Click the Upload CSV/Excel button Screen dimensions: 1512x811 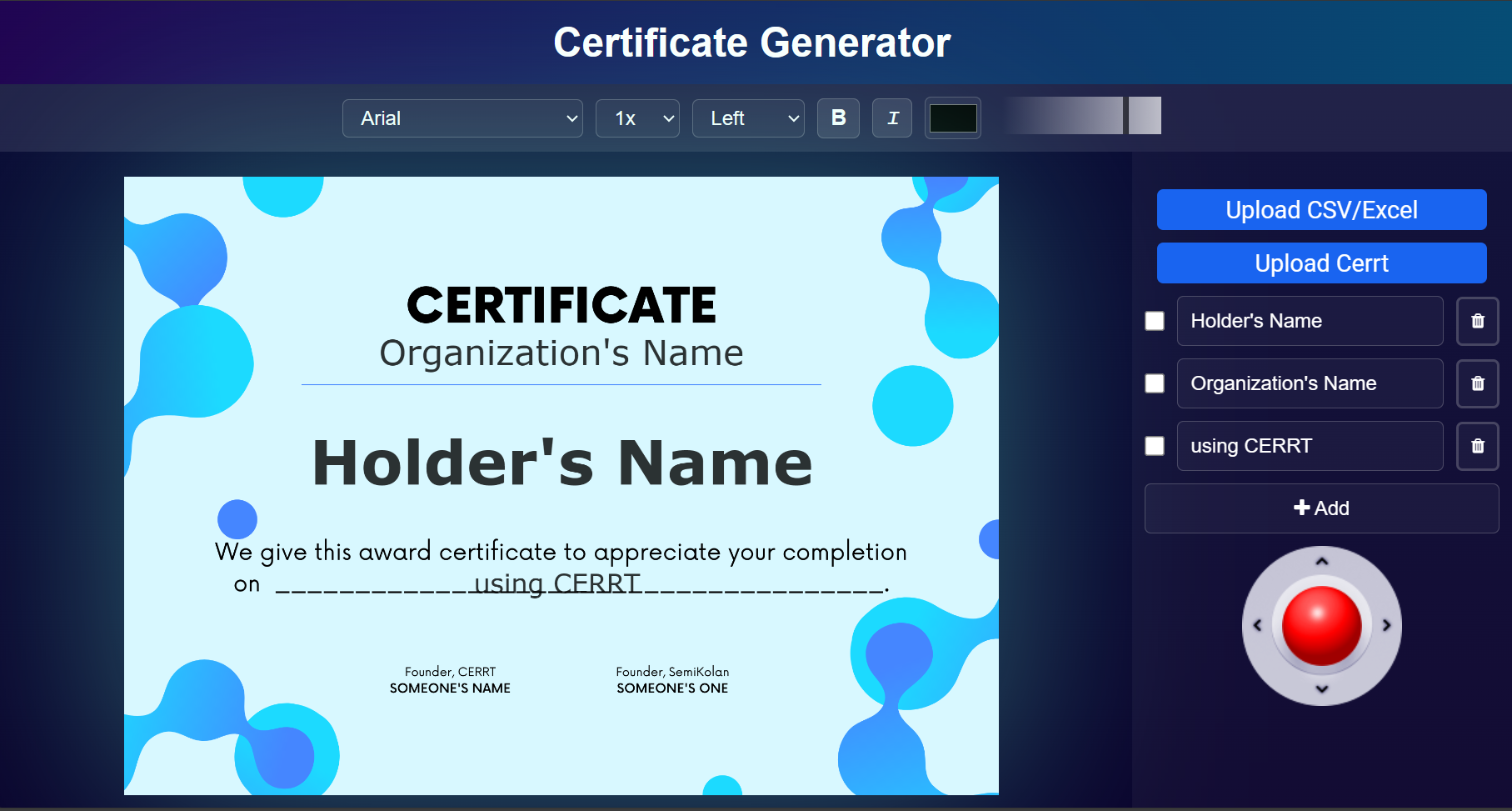coord(1321,210)
